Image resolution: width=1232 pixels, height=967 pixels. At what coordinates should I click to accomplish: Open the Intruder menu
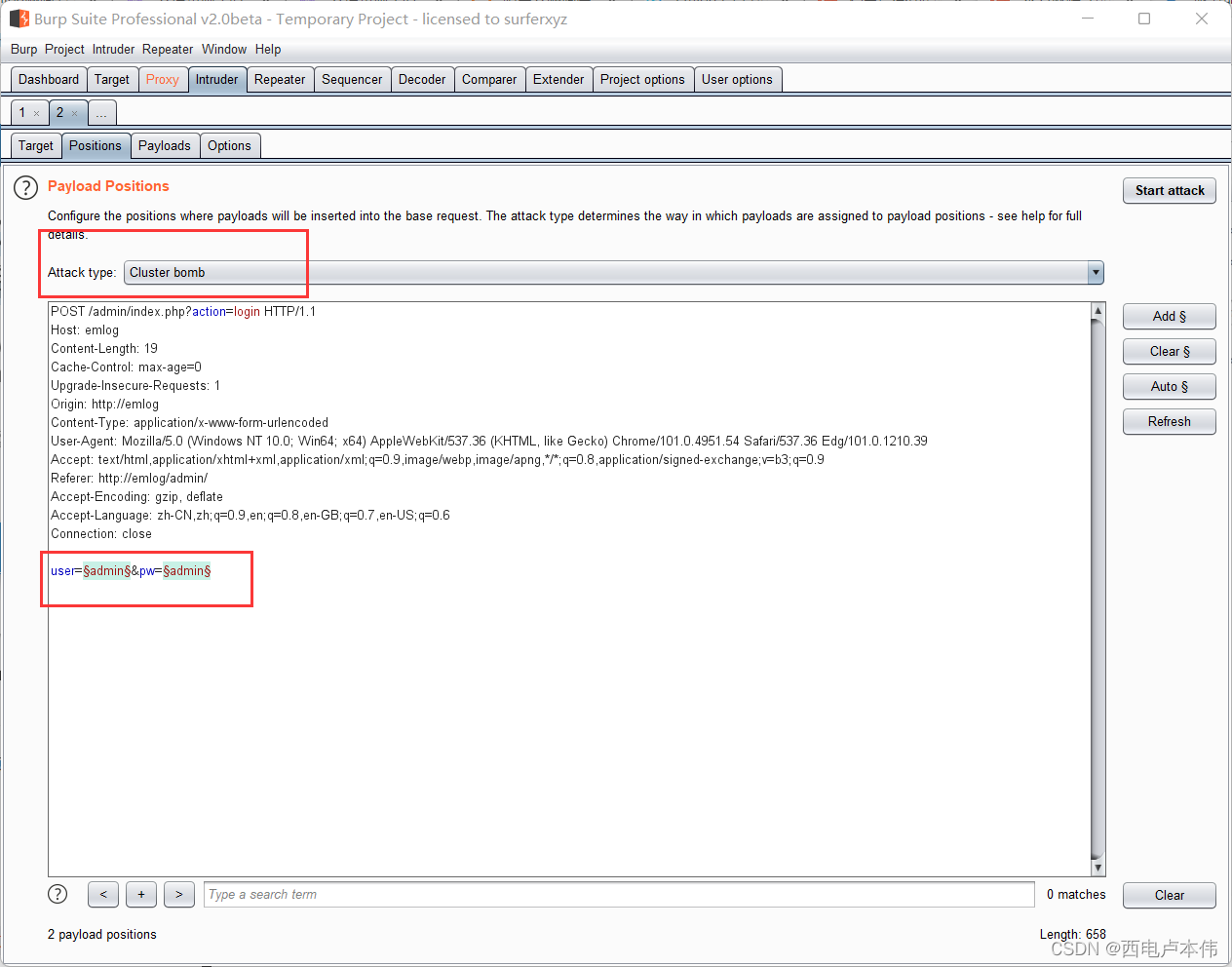coord(113,49)
